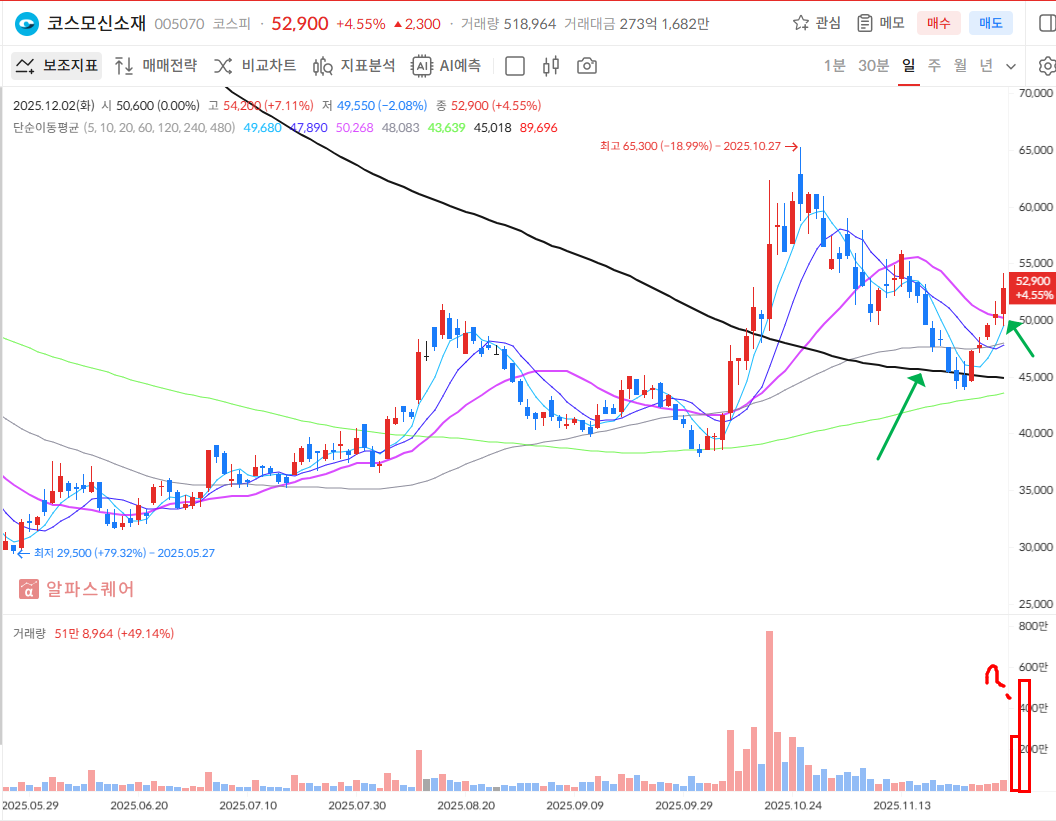Toggle the square checkbox in chart toolbar
The height and width of the screenshot is (821, 1056).
515,66
